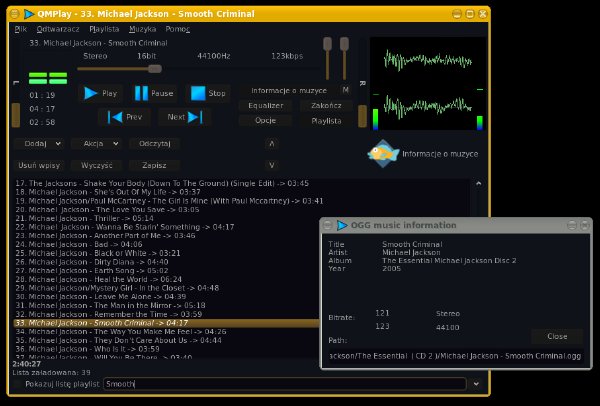The height and width of the screenshot is (406, 600).
Task: Expand the Dodaj dropdown
Action: click(x=39, y=144)
